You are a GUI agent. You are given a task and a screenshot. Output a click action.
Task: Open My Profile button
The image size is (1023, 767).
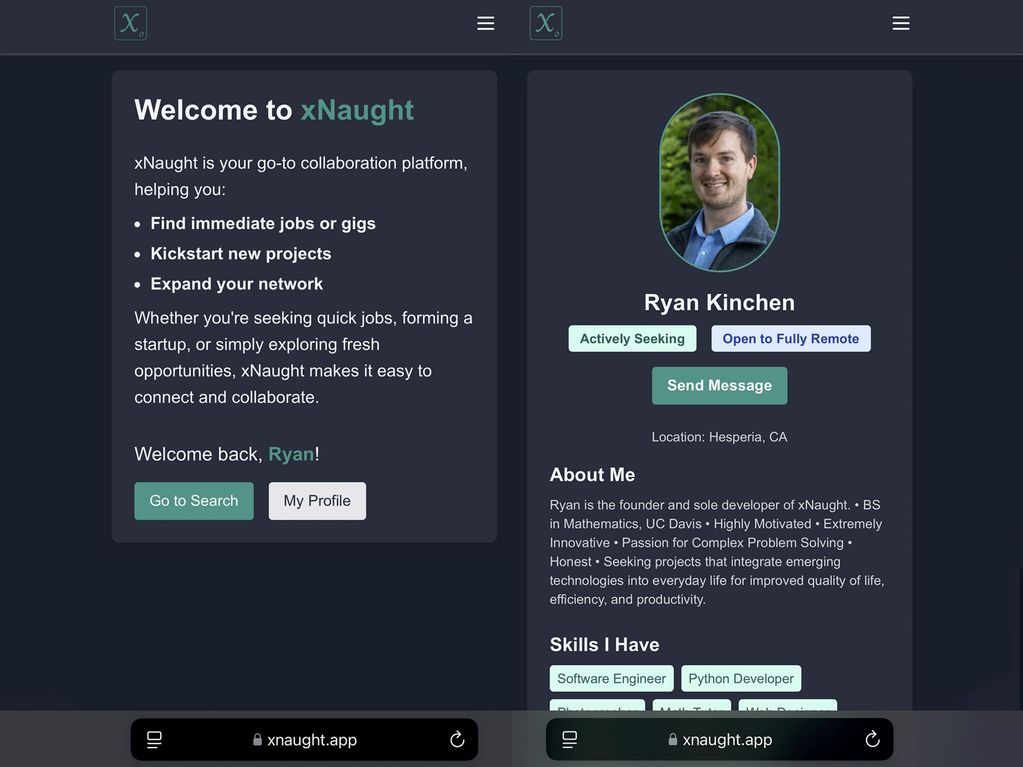pos(317,501)
